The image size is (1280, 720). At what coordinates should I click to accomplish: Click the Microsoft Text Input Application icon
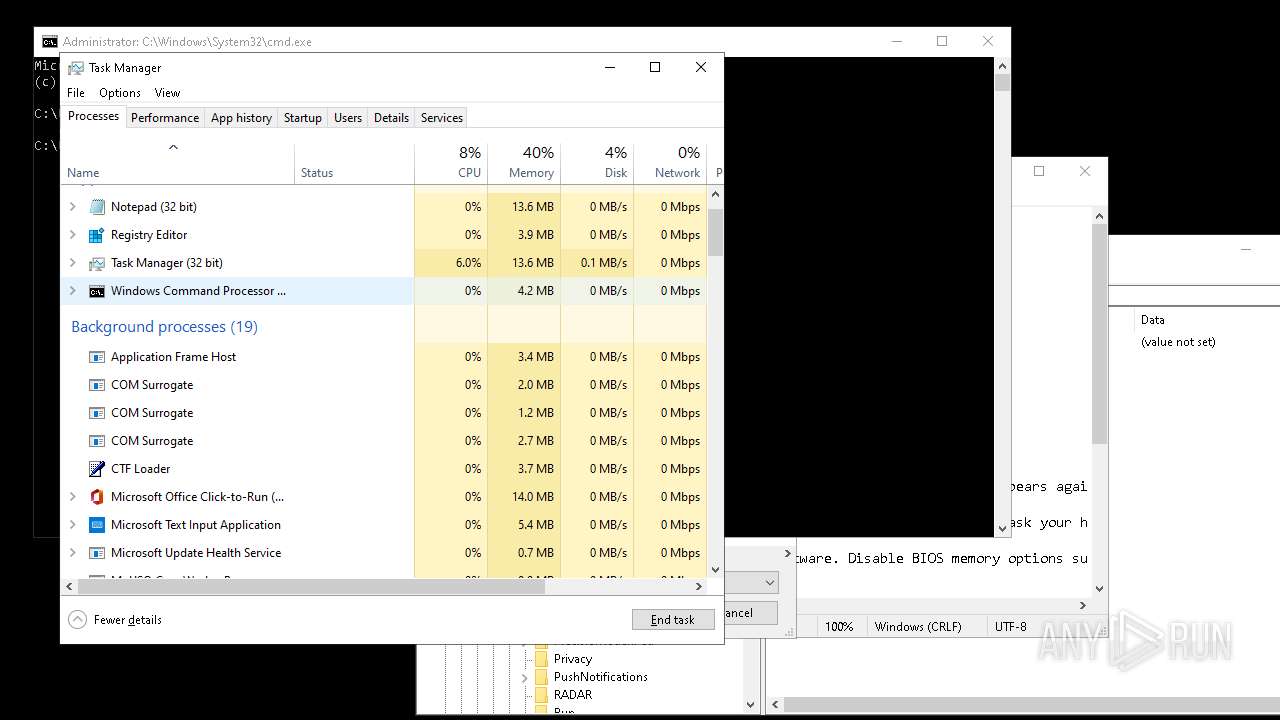pos(97,525)
